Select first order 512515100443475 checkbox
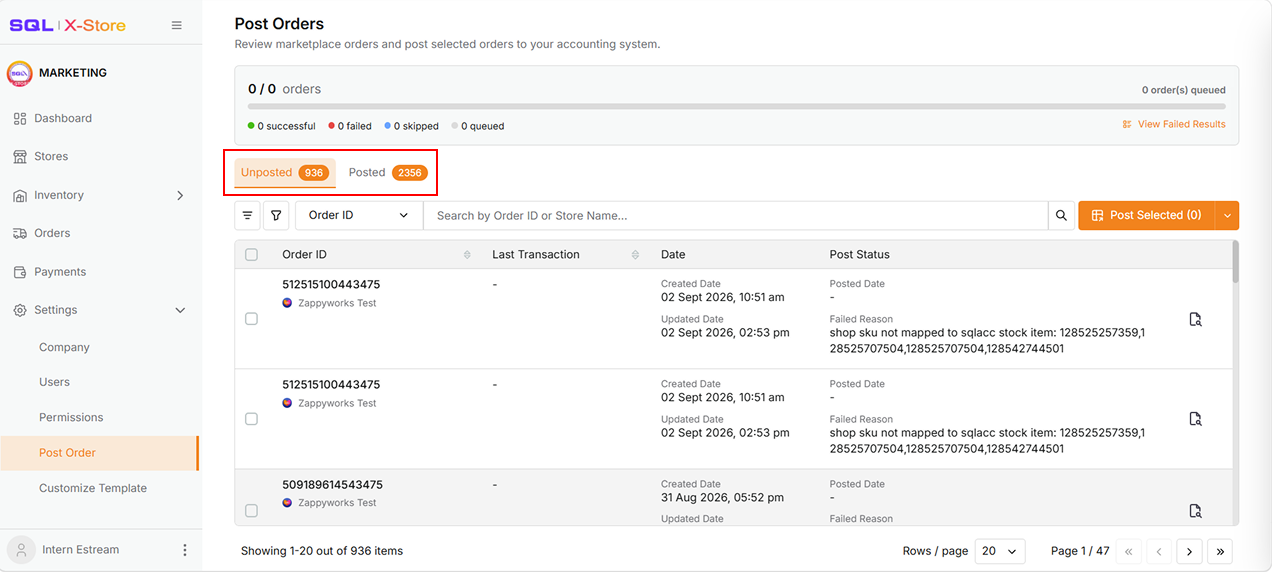Screen dimensions: 1272x572 tap(251, 319)
